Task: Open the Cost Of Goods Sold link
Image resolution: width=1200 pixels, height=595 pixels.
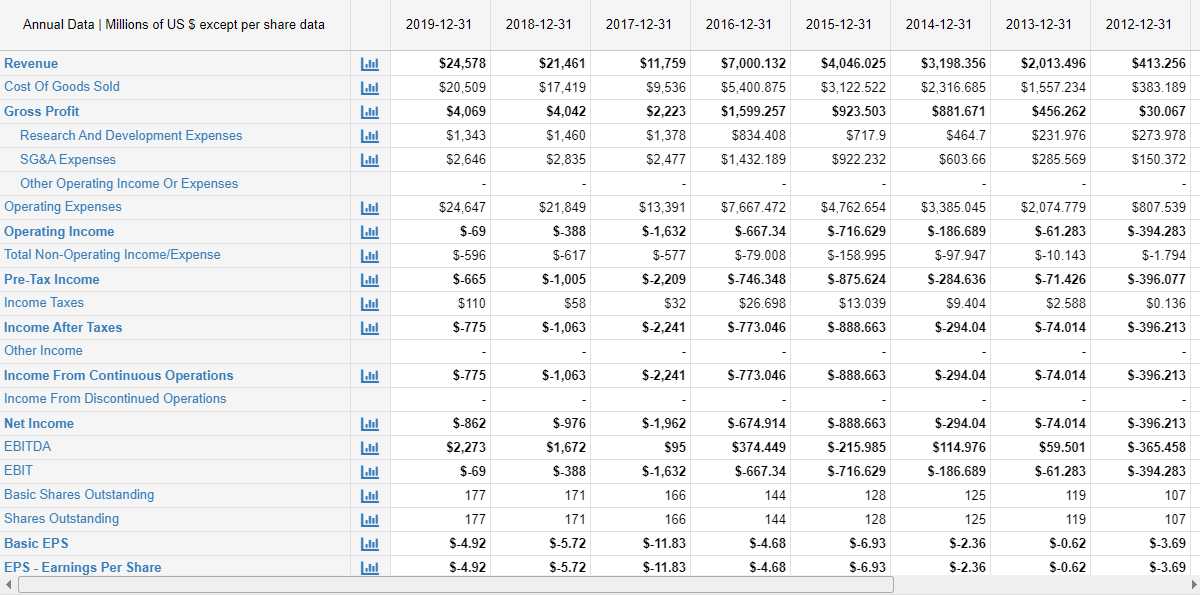Action: click(62, 87)
